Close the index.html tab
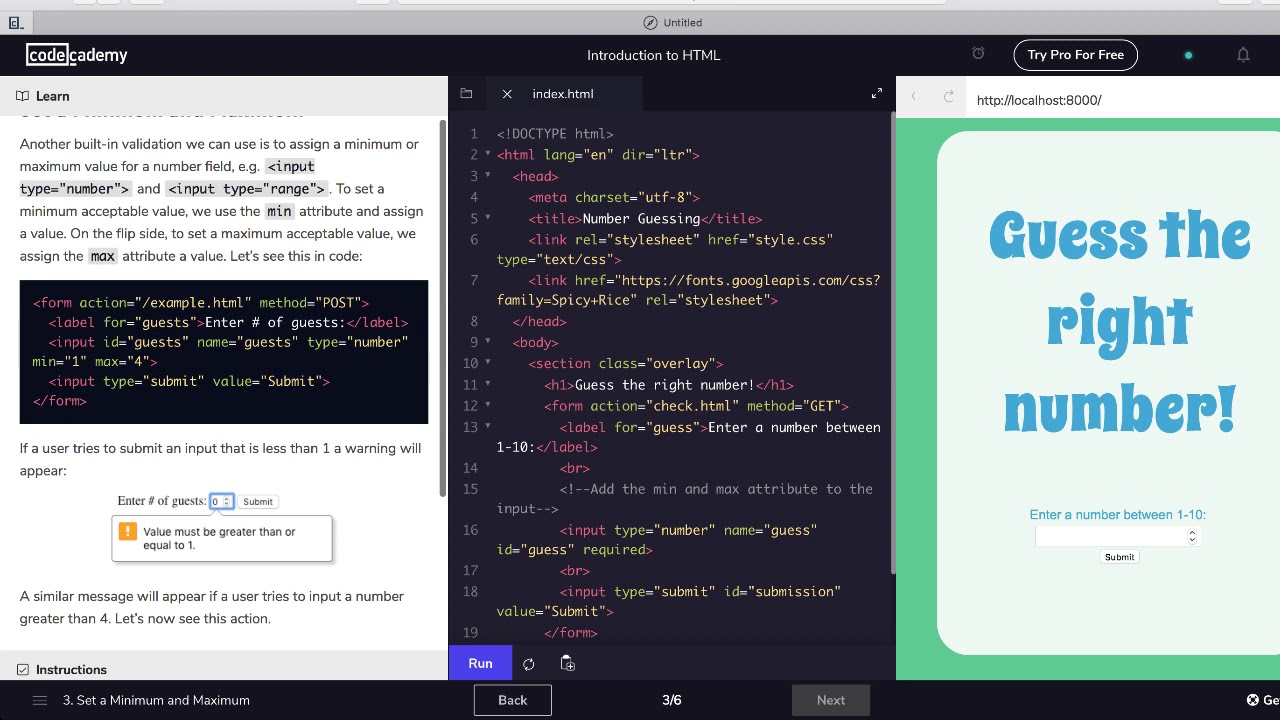1280x720 pixels. coord(507,94)
